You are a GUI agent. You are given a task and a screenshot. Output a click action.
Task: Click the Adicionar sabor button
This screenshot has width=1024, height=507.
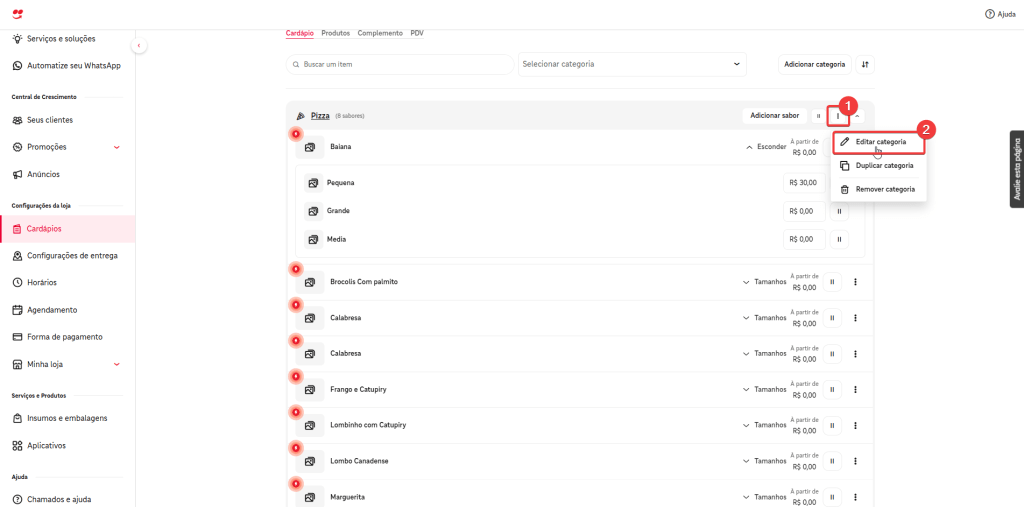pos(774,116)
